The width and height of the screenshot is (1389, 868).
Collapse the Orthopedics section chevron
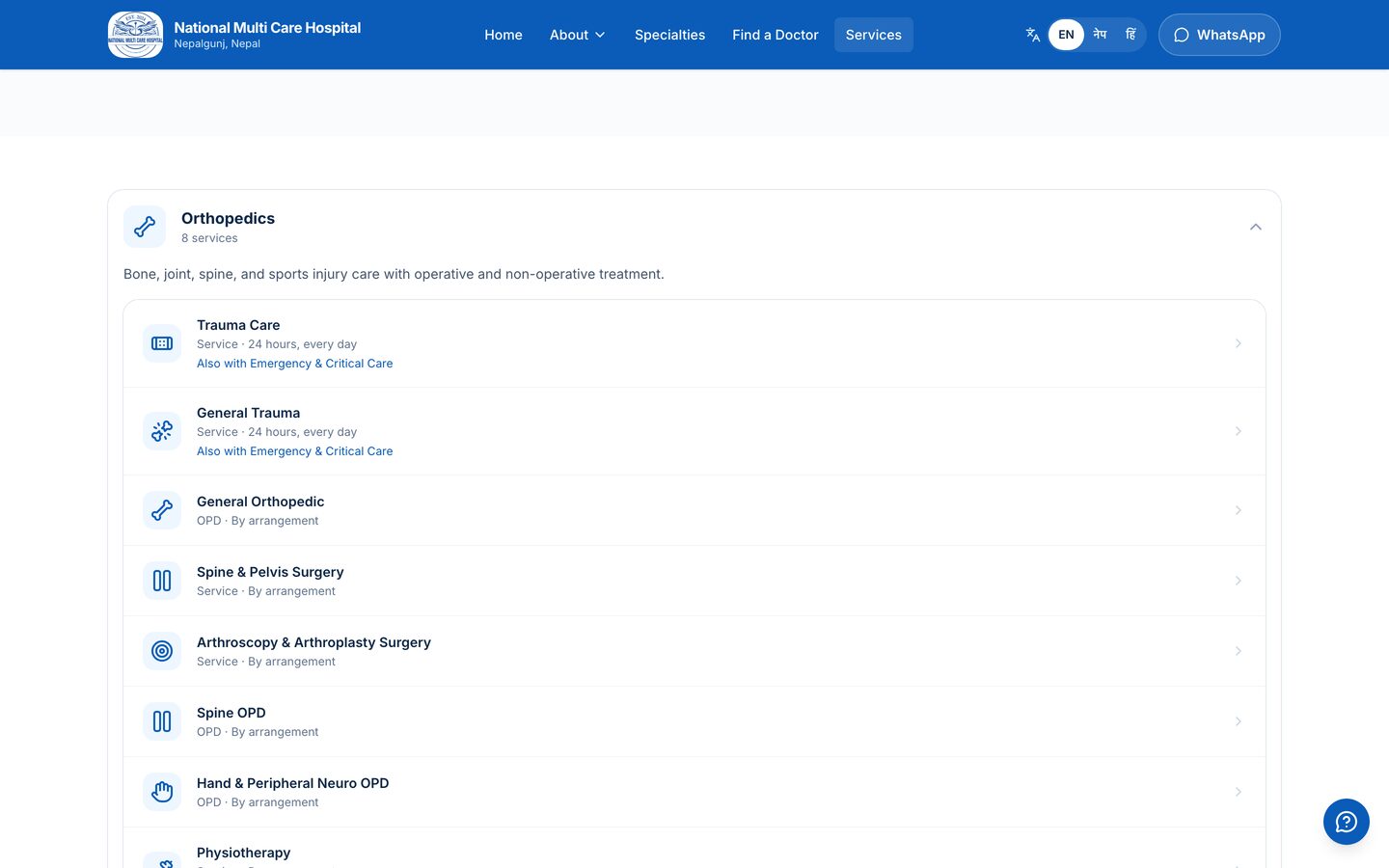click(1256, 227)
